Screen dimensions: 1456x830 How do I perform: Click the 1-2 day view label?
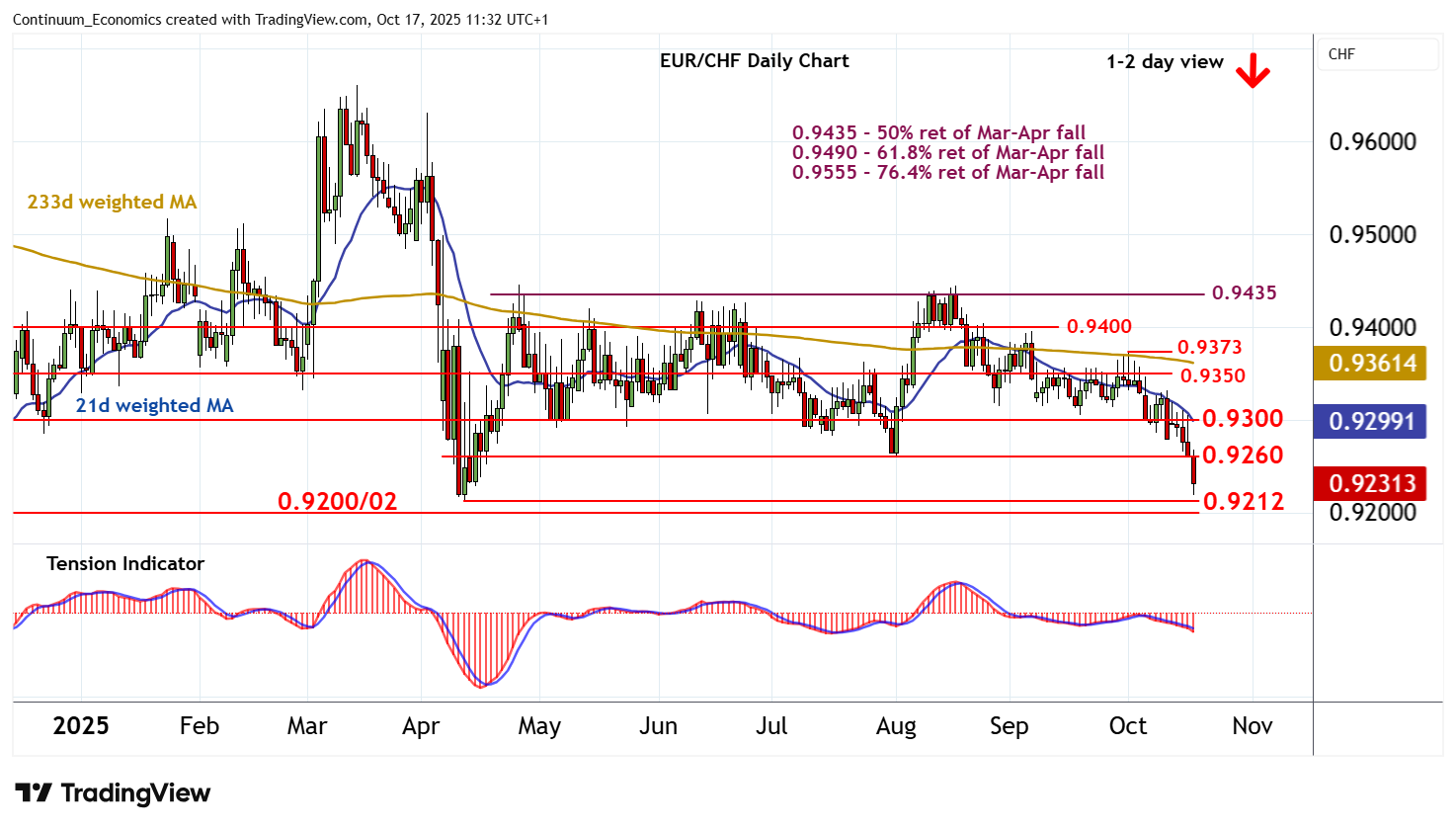[1165, 61]
